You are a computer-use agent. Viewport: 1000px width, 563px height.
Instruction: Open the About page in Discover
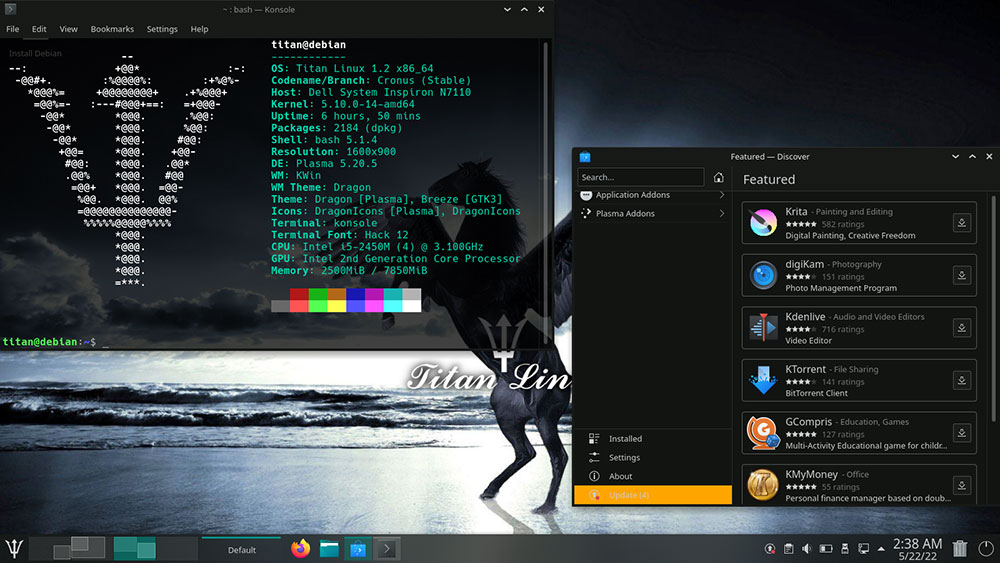(620, 476)
